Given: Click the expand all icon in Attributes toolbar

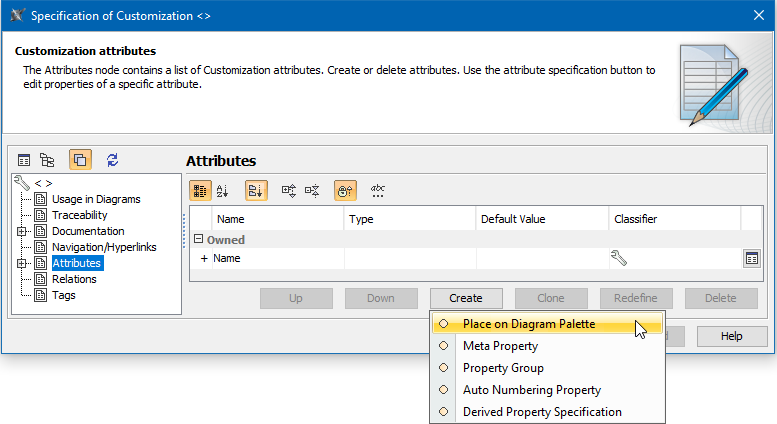Looking at the screenshot, I should coord(289,189).
